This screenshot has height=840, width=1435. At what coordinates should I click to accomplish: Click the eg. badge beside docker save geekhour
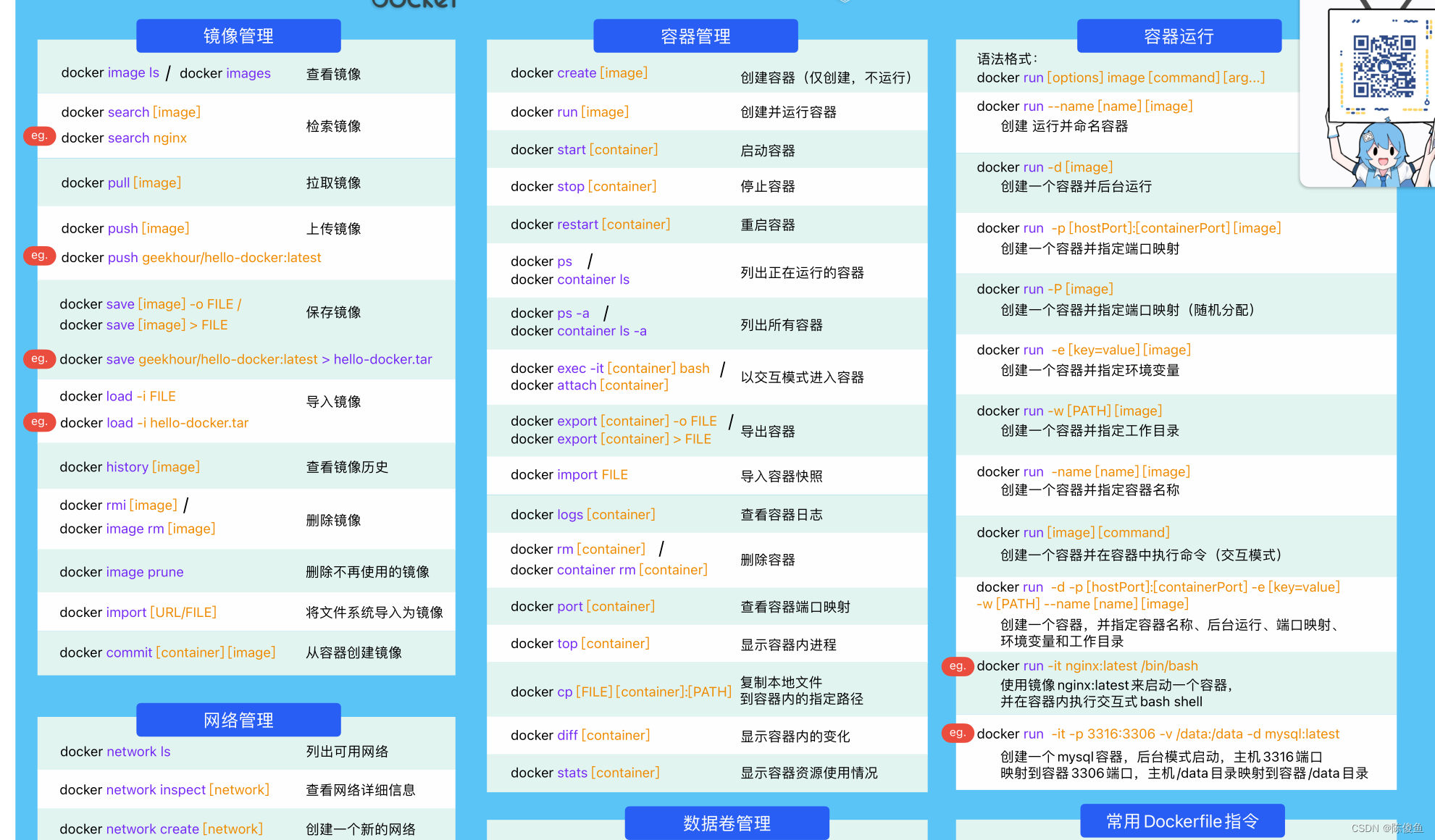tap(39, 359)
